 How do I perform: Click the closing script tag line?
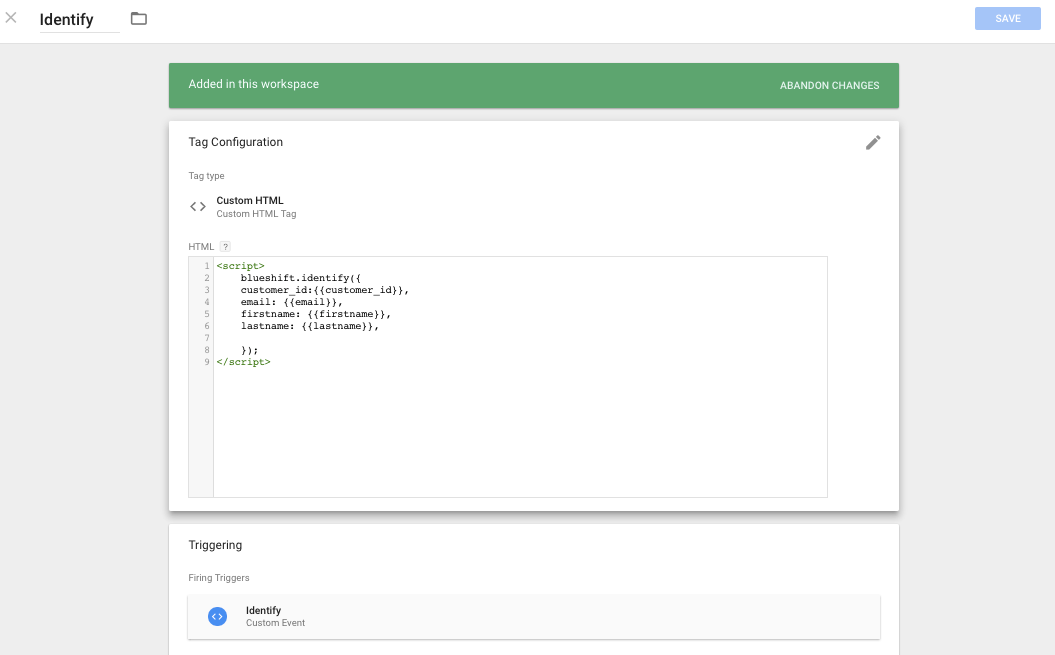coord(244,362)
